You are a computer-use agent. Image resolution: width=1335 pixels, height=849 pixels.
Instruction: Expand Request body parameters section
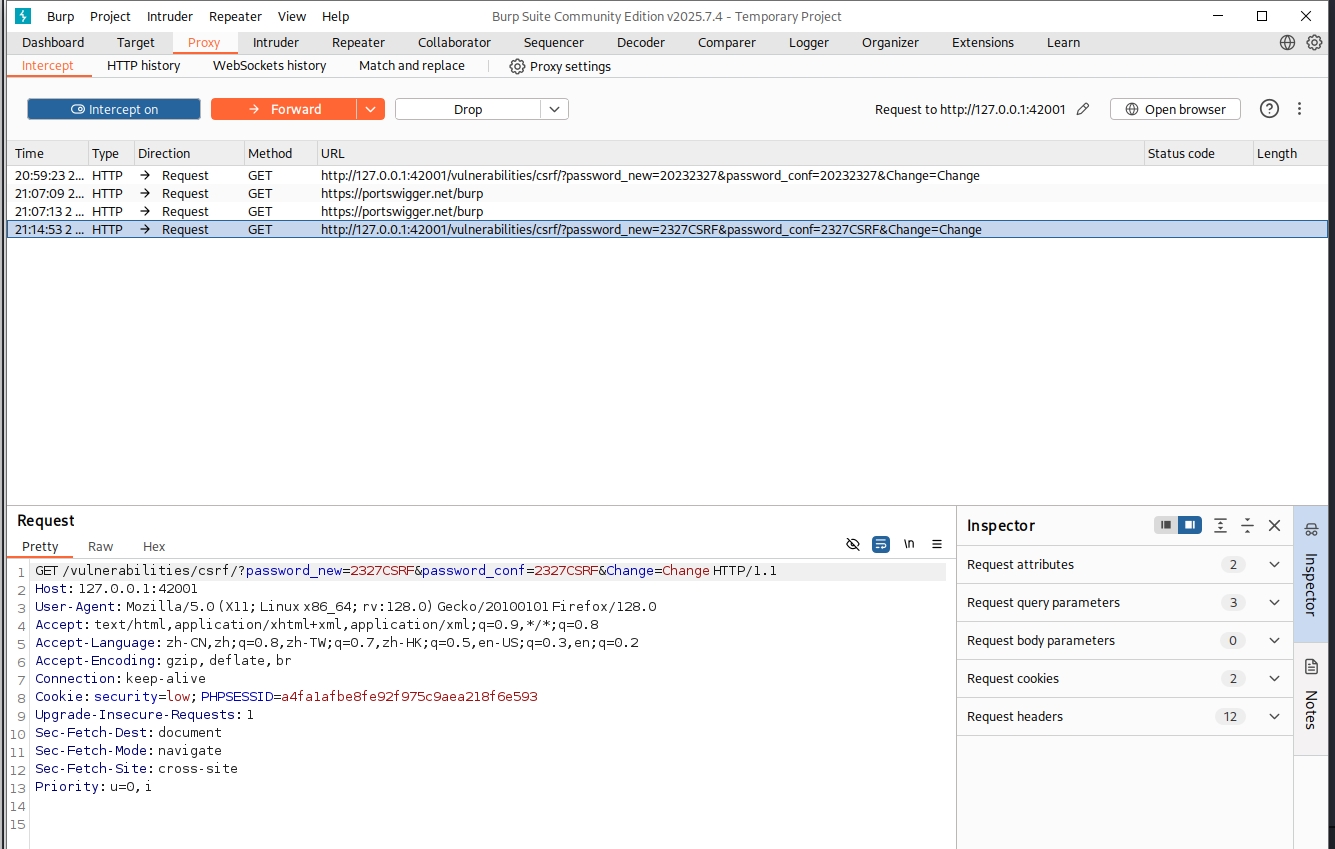[x=1125, y=641]
